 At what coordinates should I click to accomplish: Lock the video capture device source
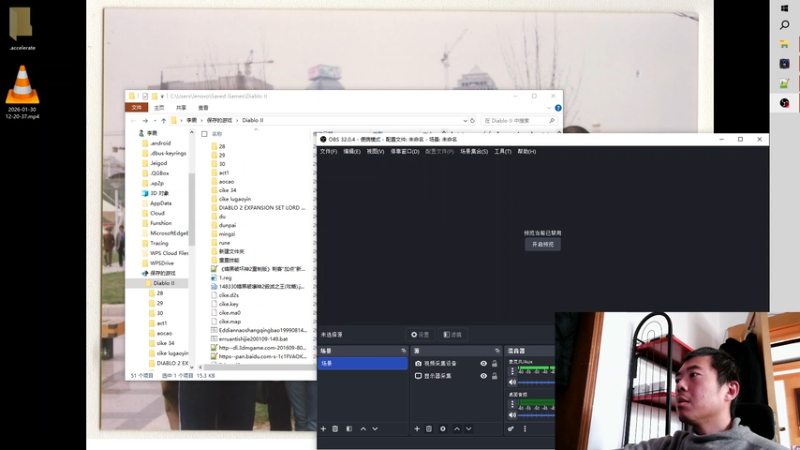coord(494,363)
